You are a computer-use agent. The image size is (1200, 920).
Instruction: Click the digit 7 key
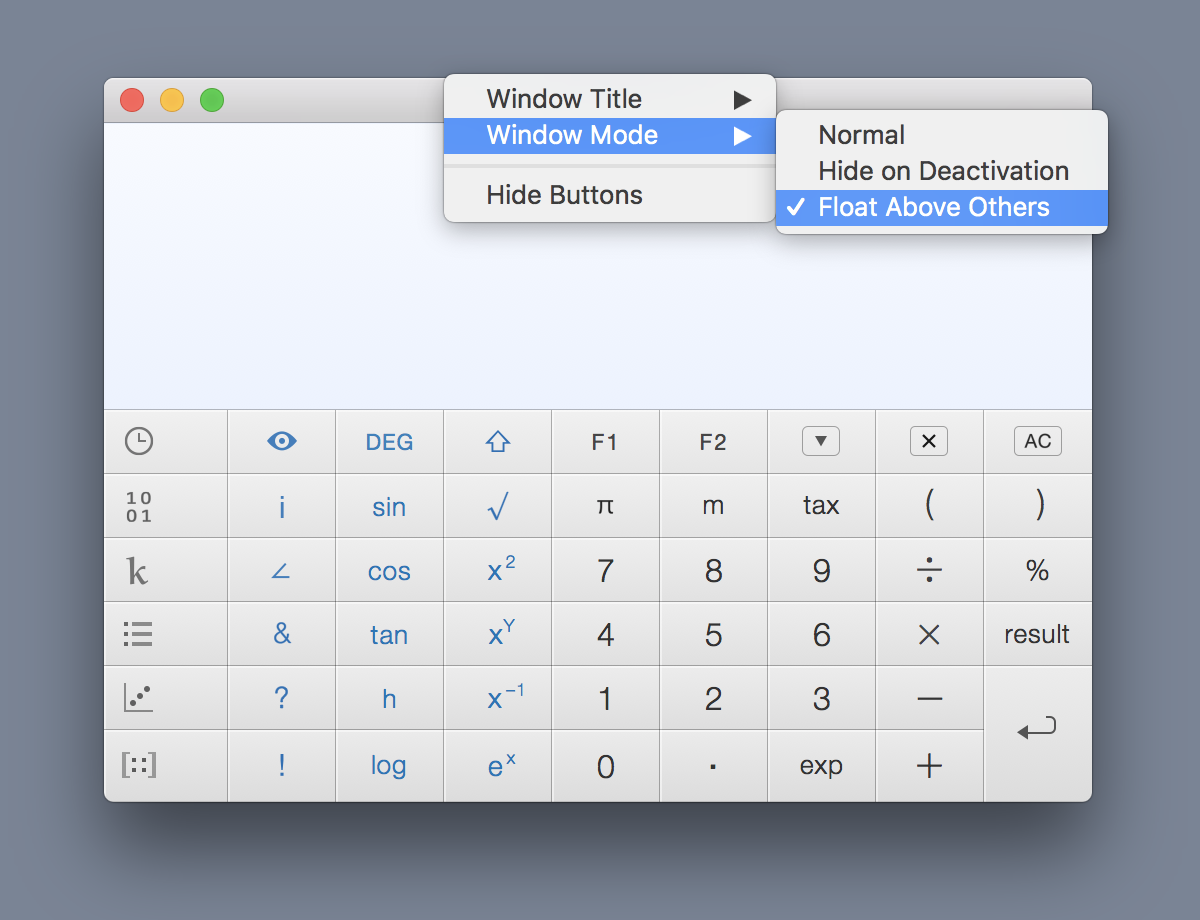coord(605,570)
